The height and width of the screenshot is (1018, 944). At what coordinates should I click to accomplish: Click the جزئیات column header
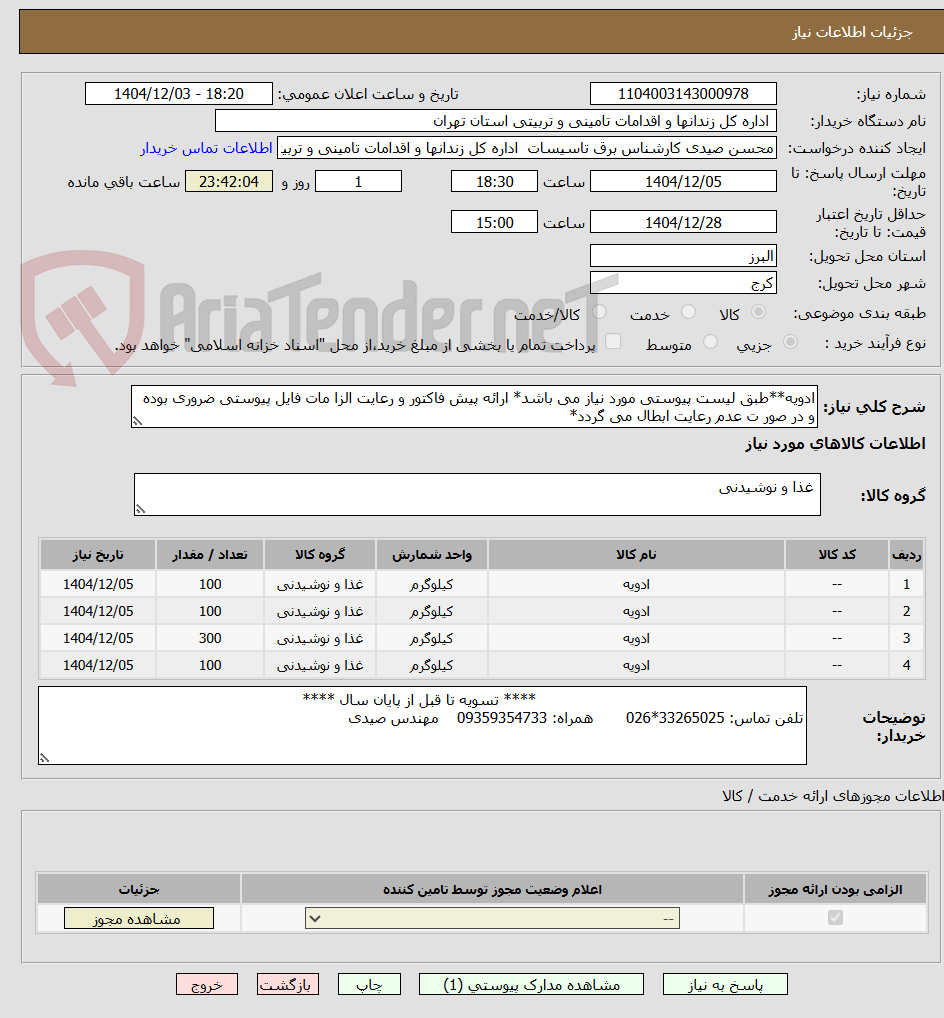click(x=139, y=889)
